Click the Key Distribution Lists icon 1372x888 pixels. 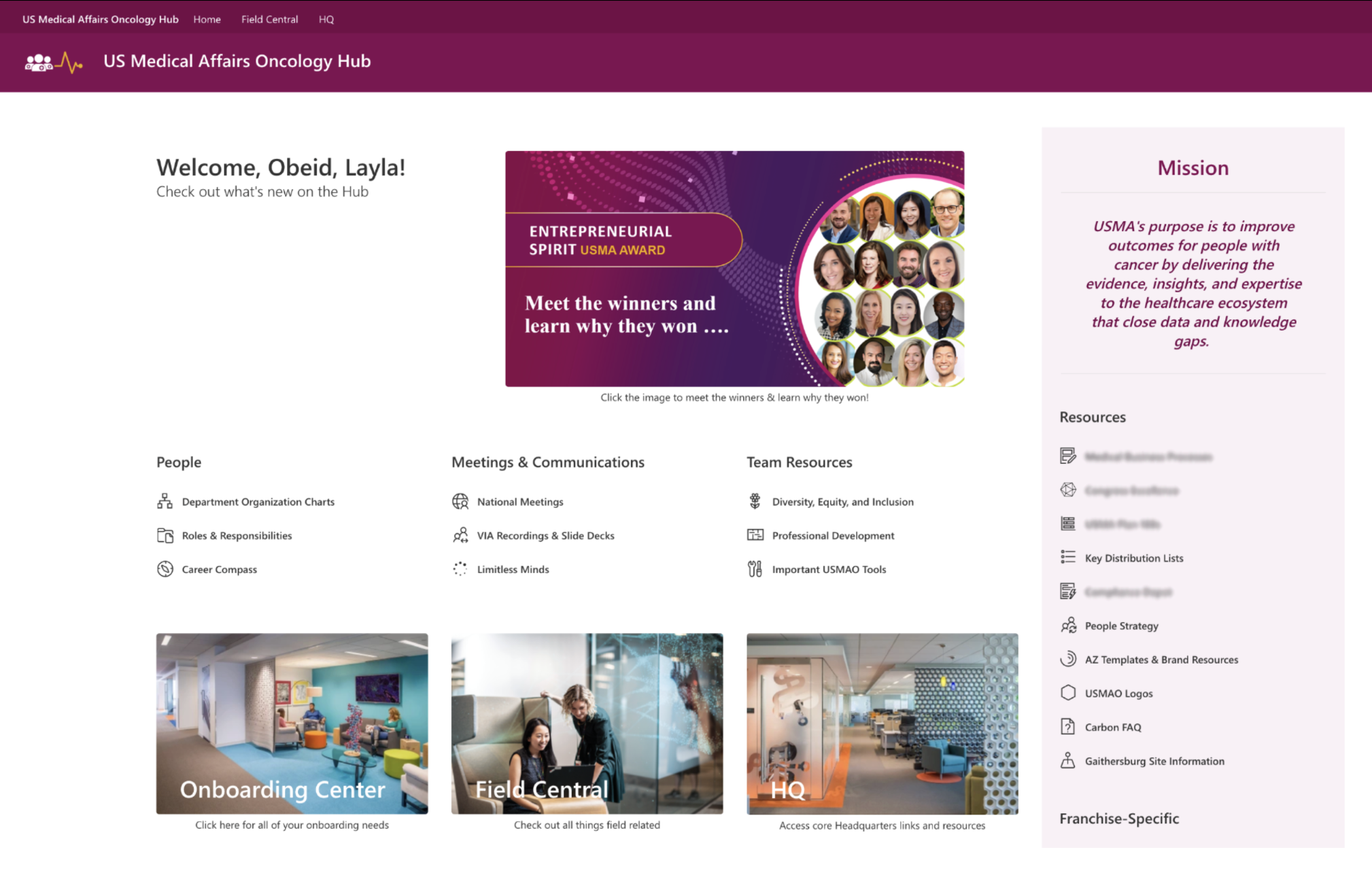pos(1068,558)
